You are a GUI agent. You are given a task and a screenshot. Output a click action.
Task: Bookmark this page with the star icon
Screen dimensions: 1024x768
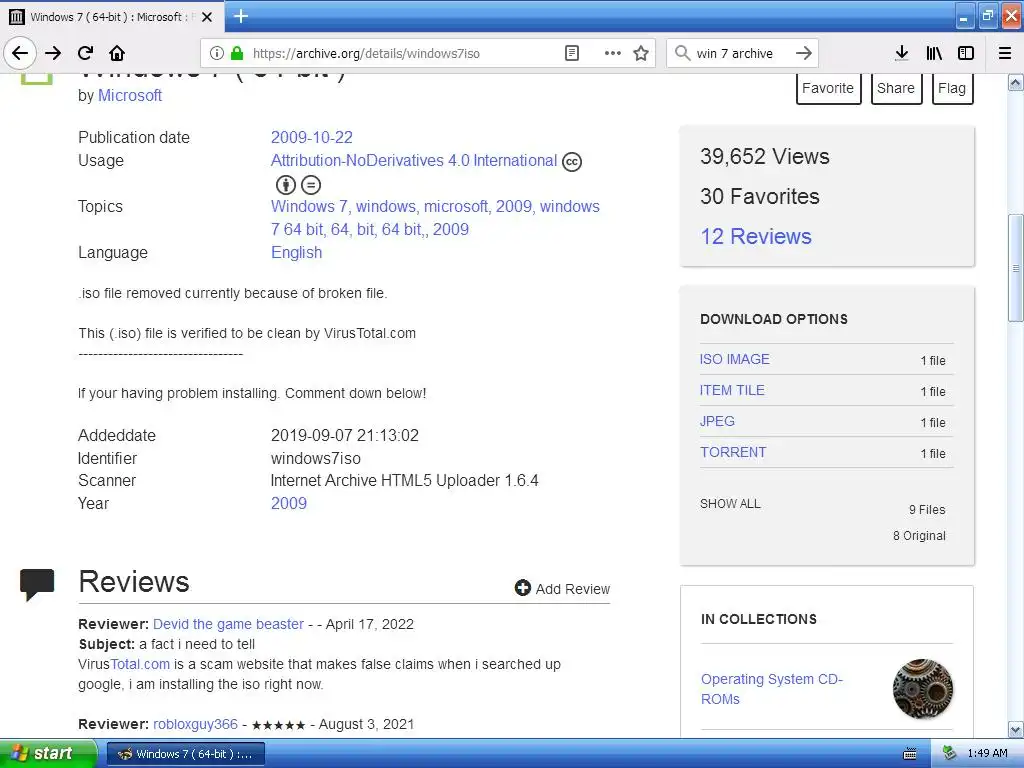coord(641,53)
